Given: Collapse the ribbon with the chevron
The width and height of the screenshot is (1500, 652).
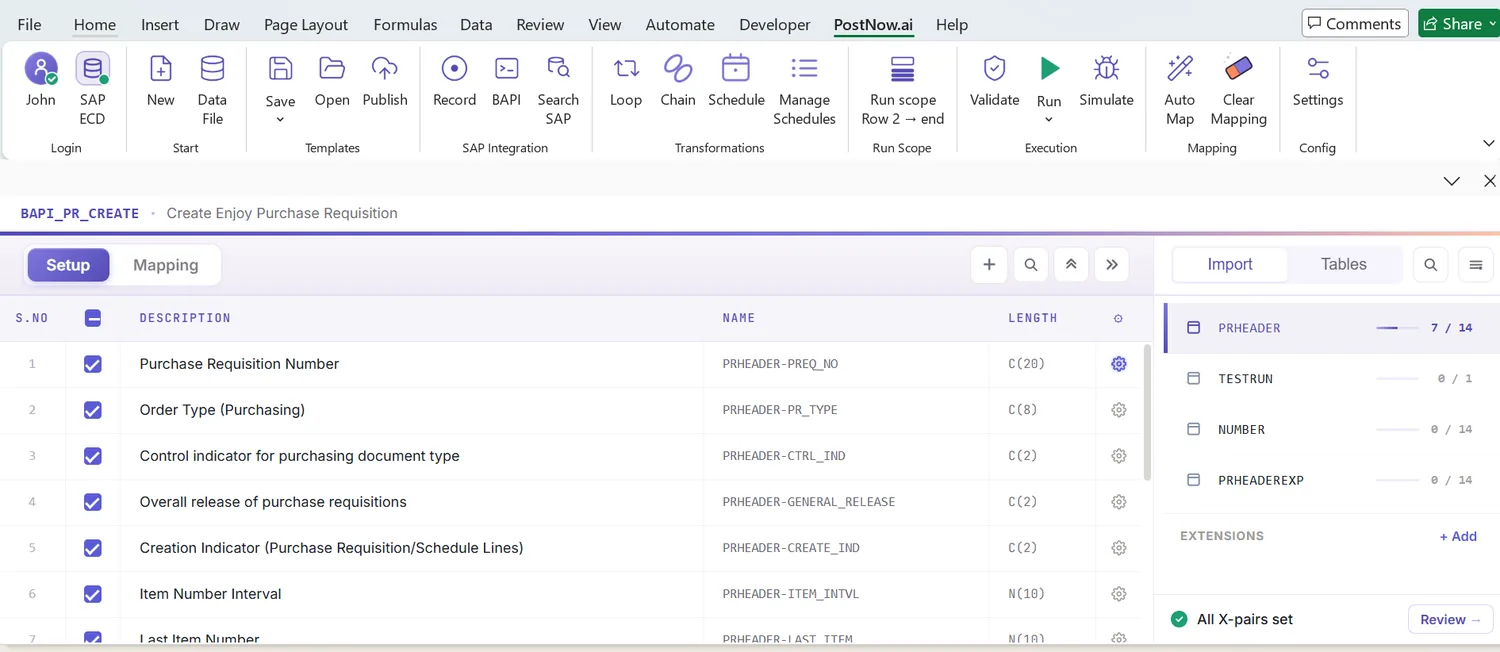Looking at the screenshot, I should click(x=1488, y=144).
